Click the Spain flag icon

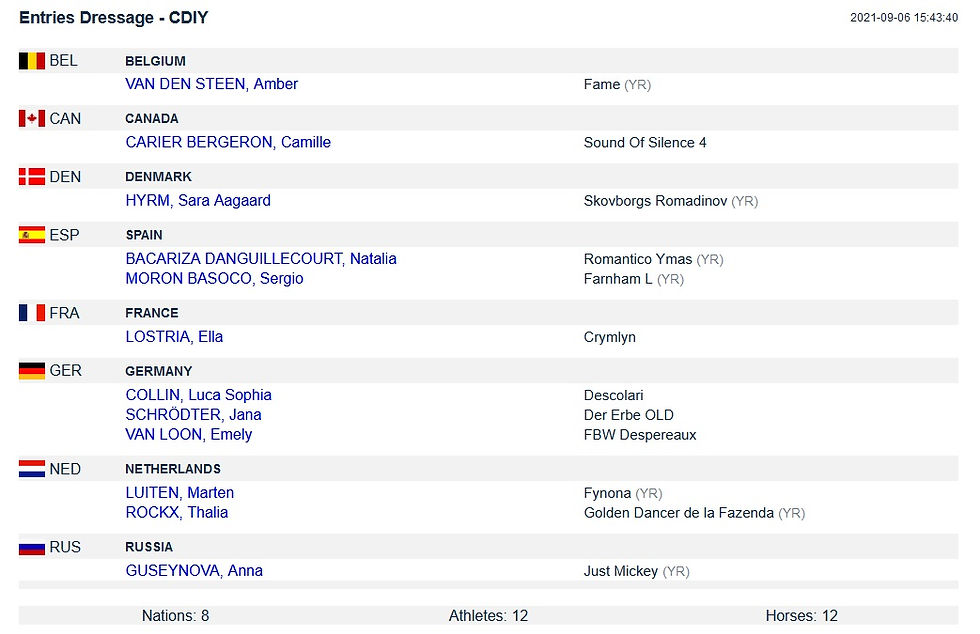[x=32, y=235]
